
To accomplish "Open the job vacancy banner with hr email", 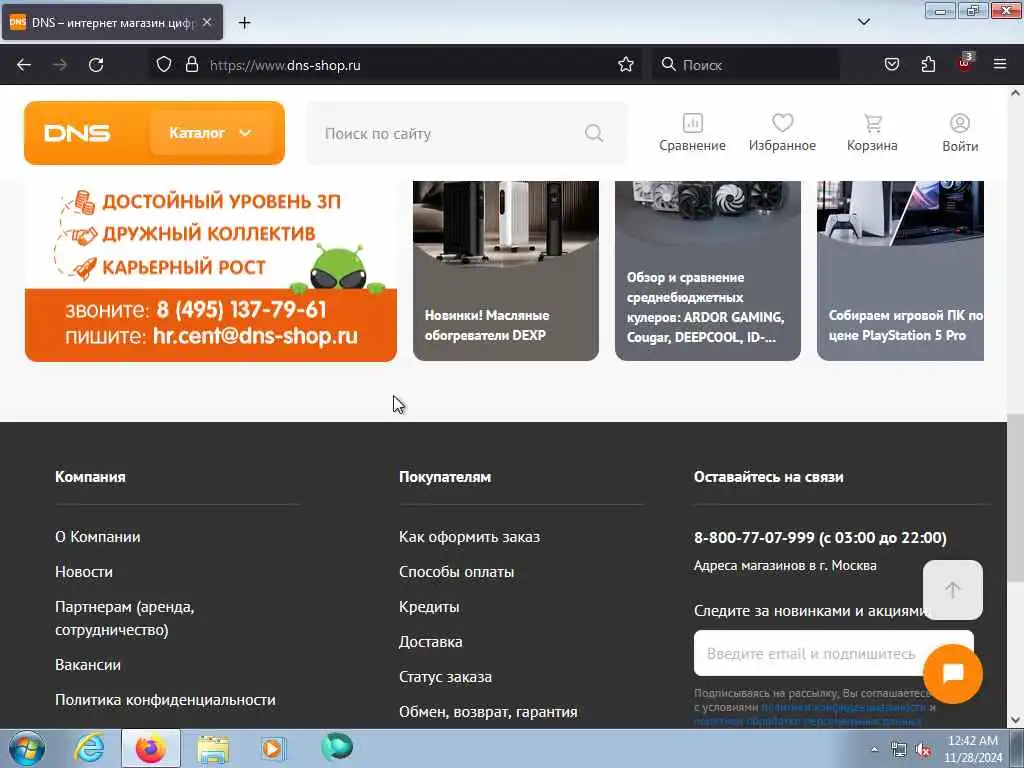I will point(211,271).
